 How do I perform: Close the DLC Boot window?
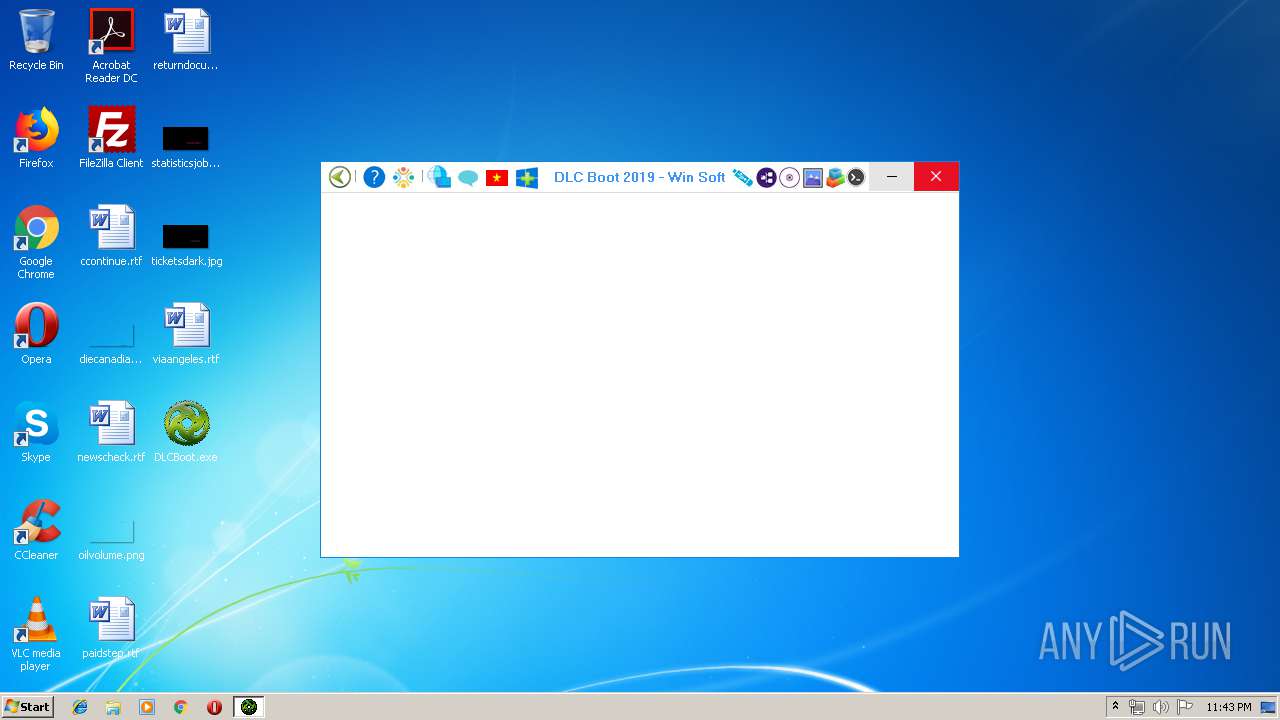click(936, 177)
